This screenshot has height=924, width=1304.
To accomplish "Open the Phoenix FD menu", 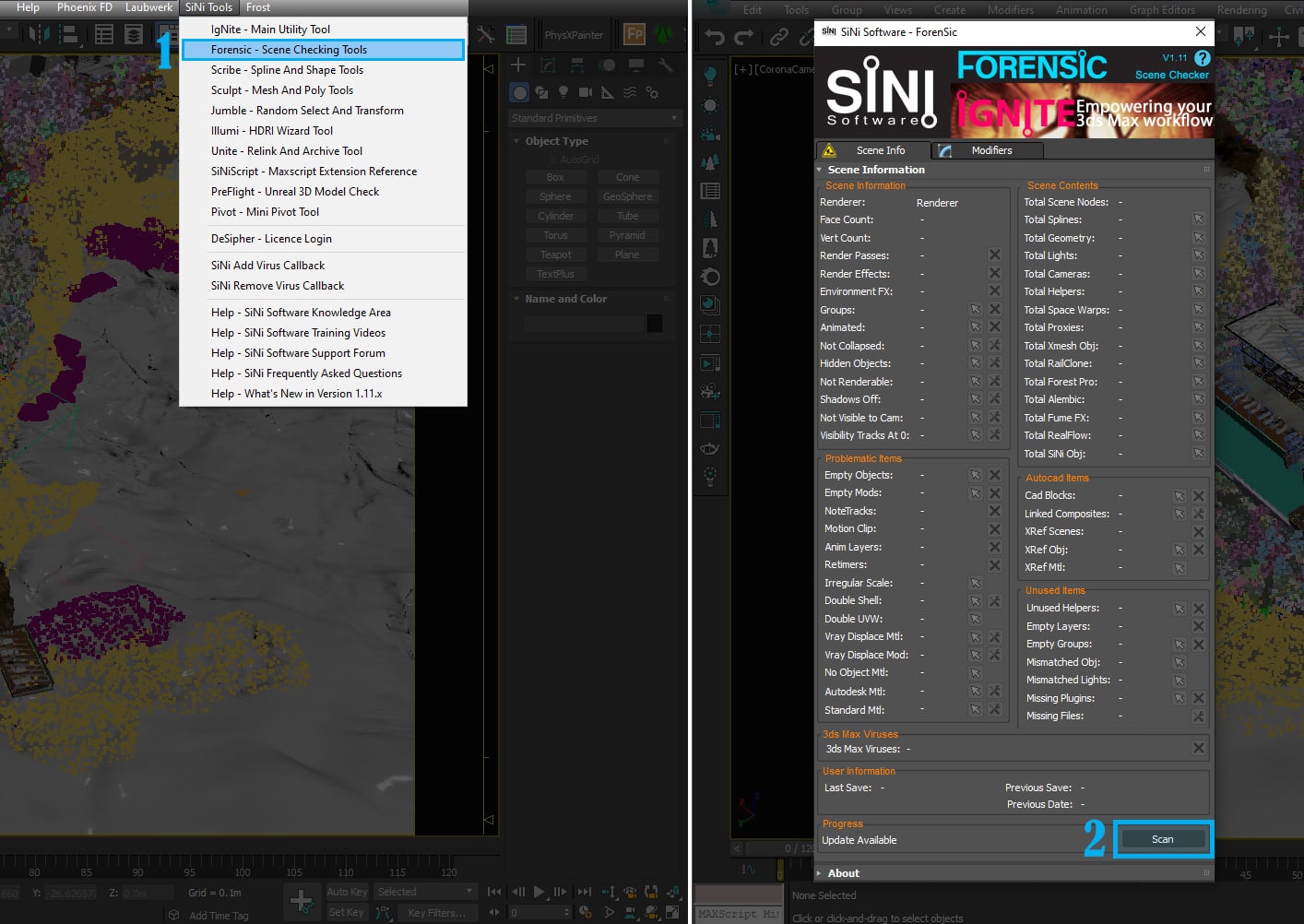I will click(85, 7).
